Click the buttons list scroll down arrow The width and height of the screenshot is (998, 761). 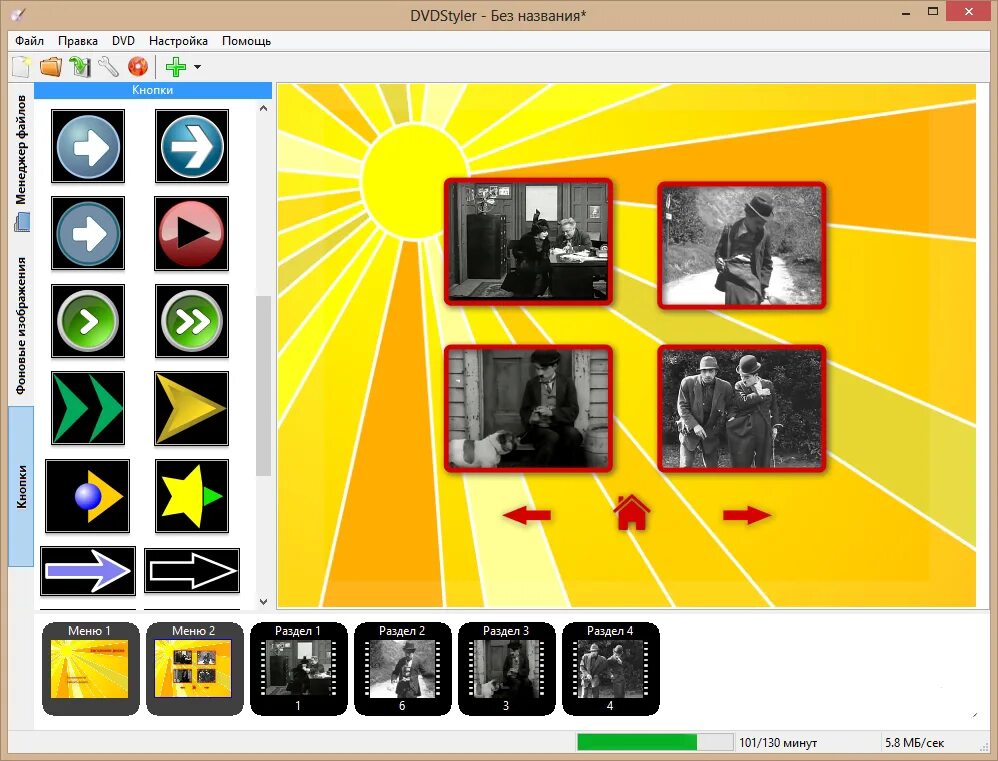(x=264, y=601)
